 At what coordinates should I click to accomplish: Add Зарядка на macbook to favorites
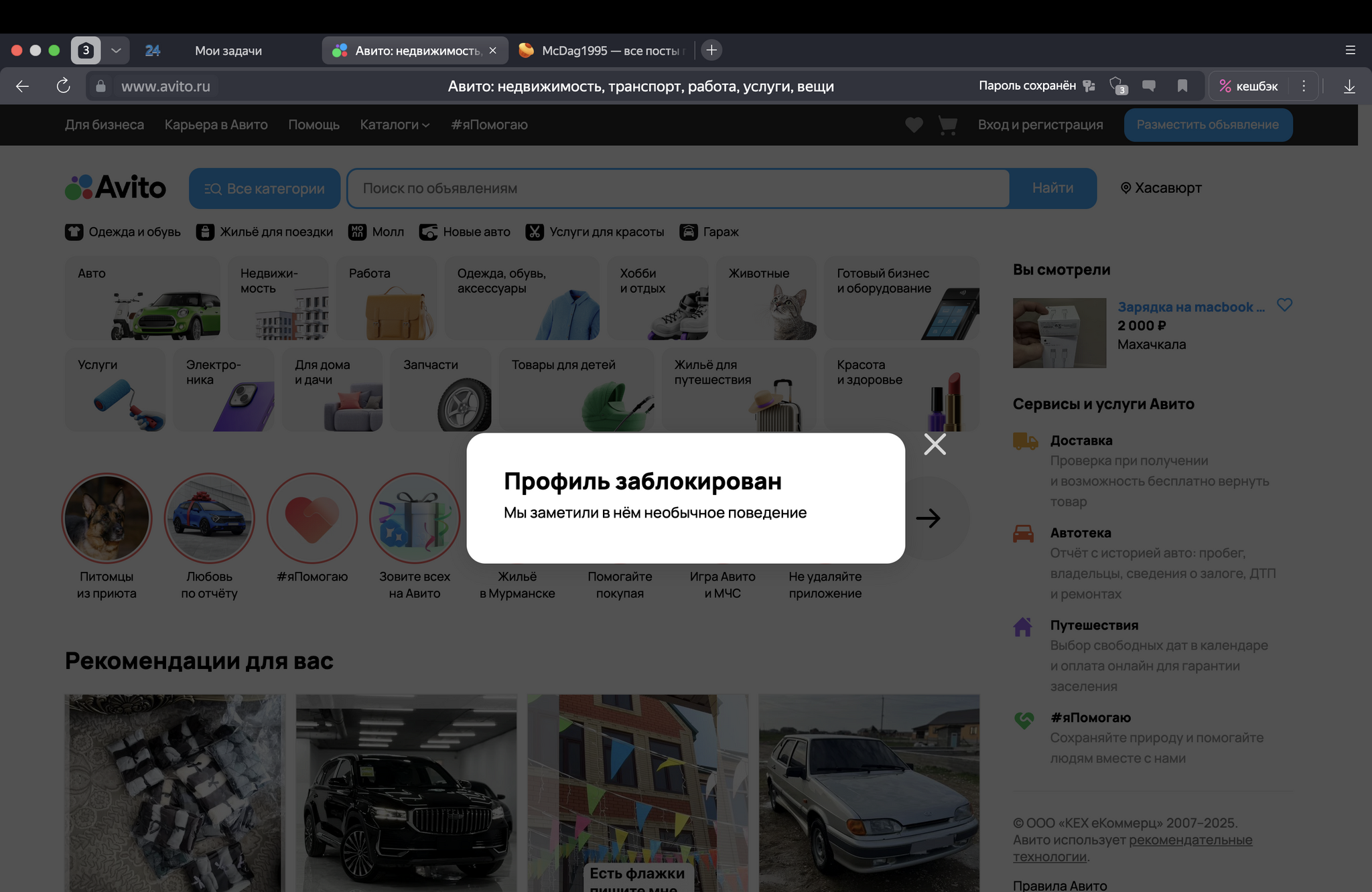click(1284, 305)
